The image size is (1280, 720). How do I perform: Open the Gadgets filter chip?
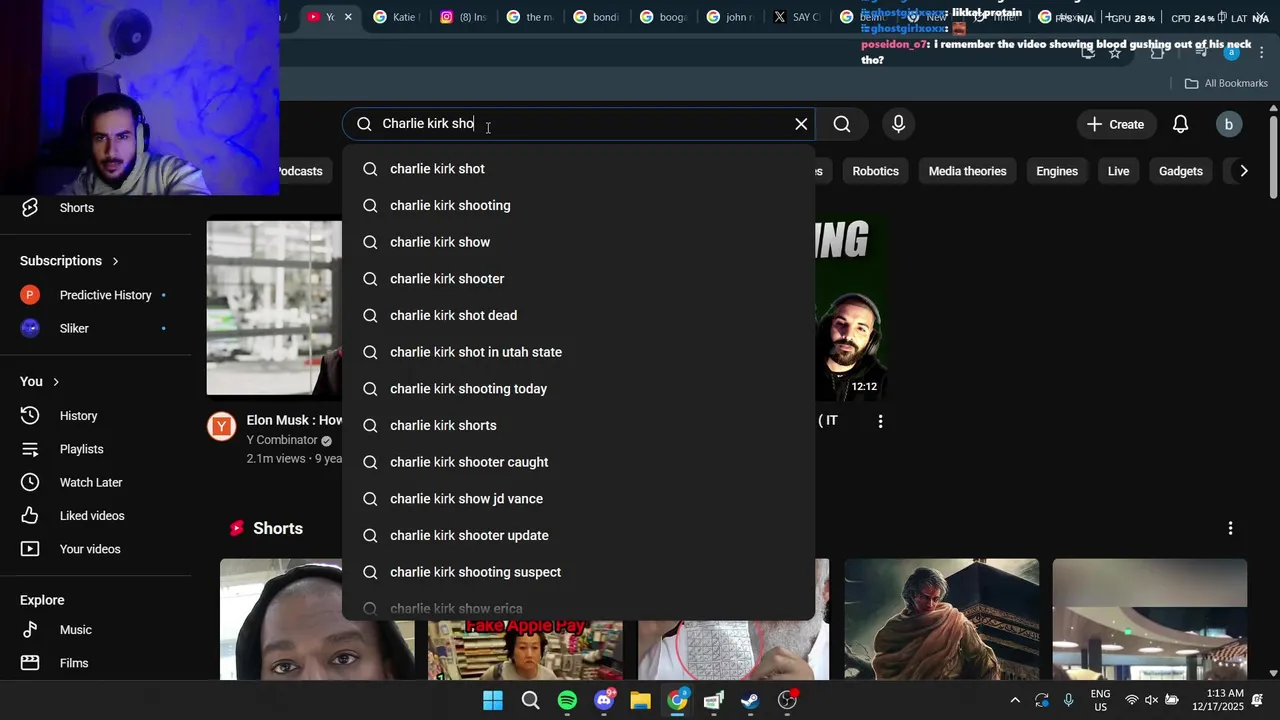pyautogui.click(x=1180, y=171)
